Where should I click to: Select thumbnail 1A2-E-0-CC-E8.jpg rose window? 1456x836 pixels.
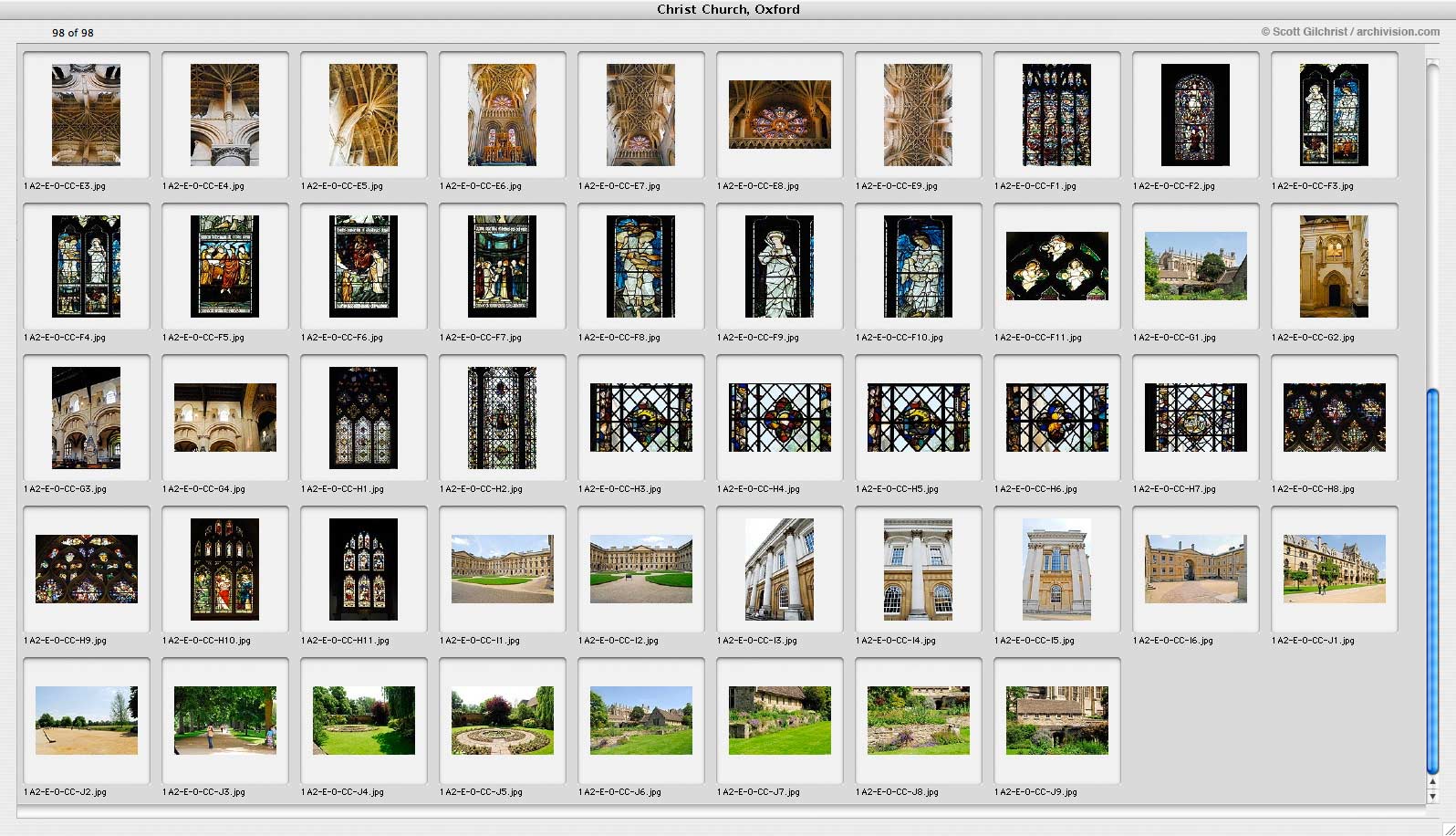pos(780,115)
